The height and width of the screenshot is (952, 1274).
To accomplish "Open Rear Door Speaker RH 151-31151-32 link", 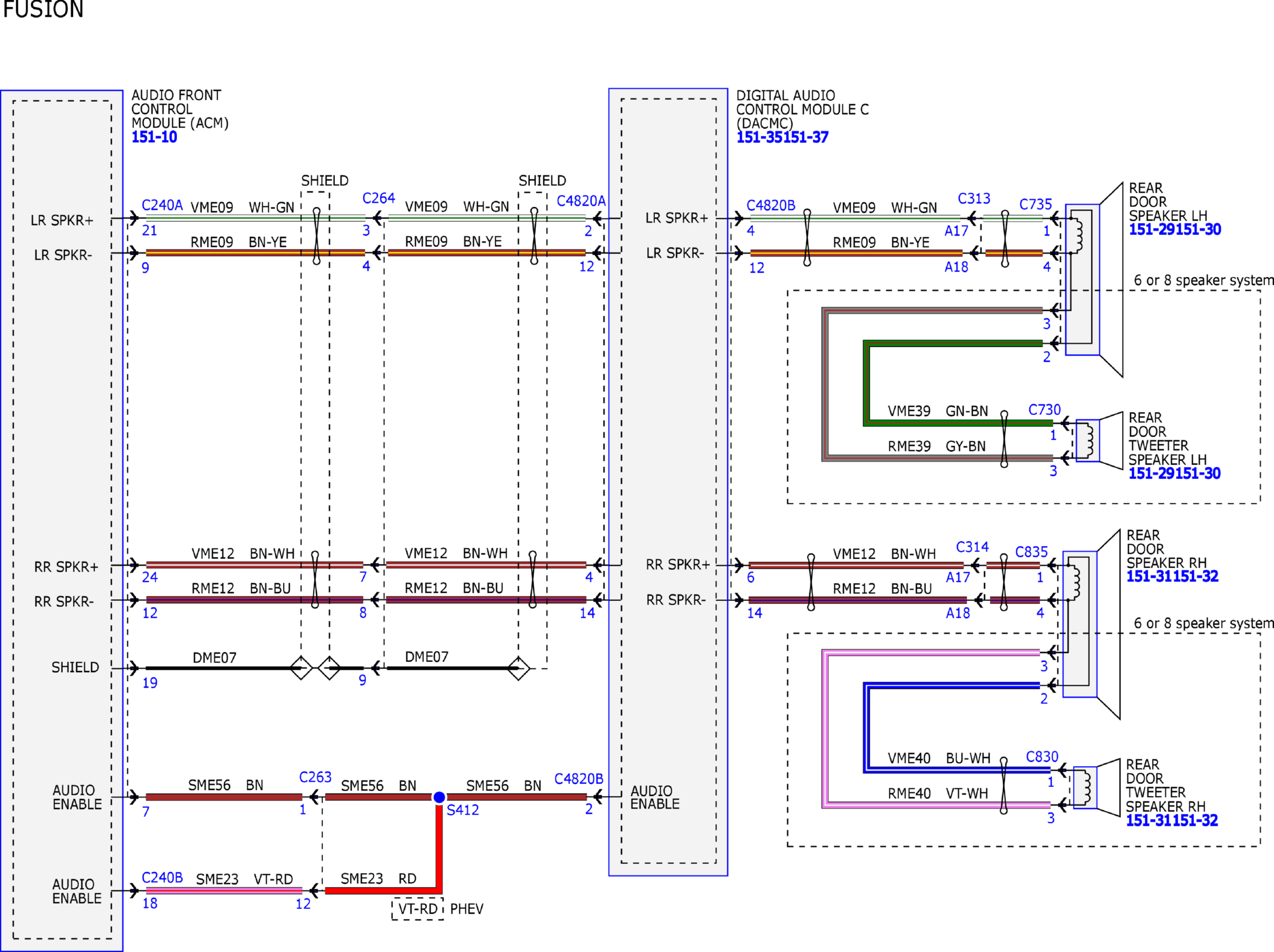I will [x=1172, y=576].
